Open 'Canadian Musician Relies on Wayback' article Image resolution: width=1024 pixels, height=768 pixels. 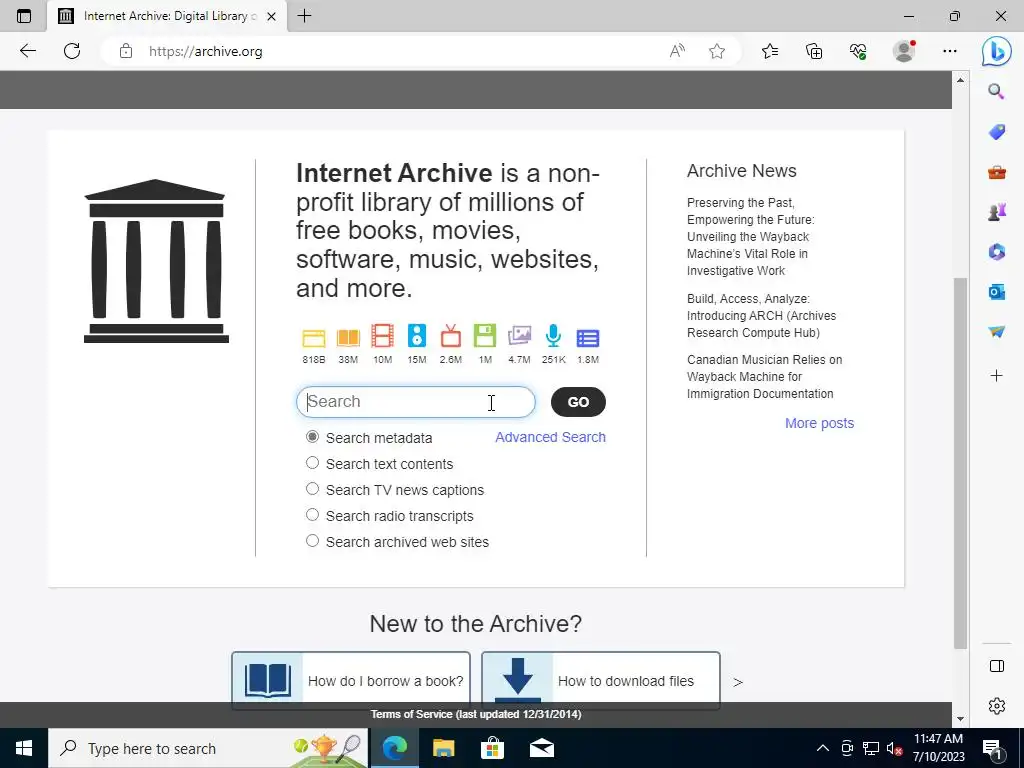[x=764, y=377]
